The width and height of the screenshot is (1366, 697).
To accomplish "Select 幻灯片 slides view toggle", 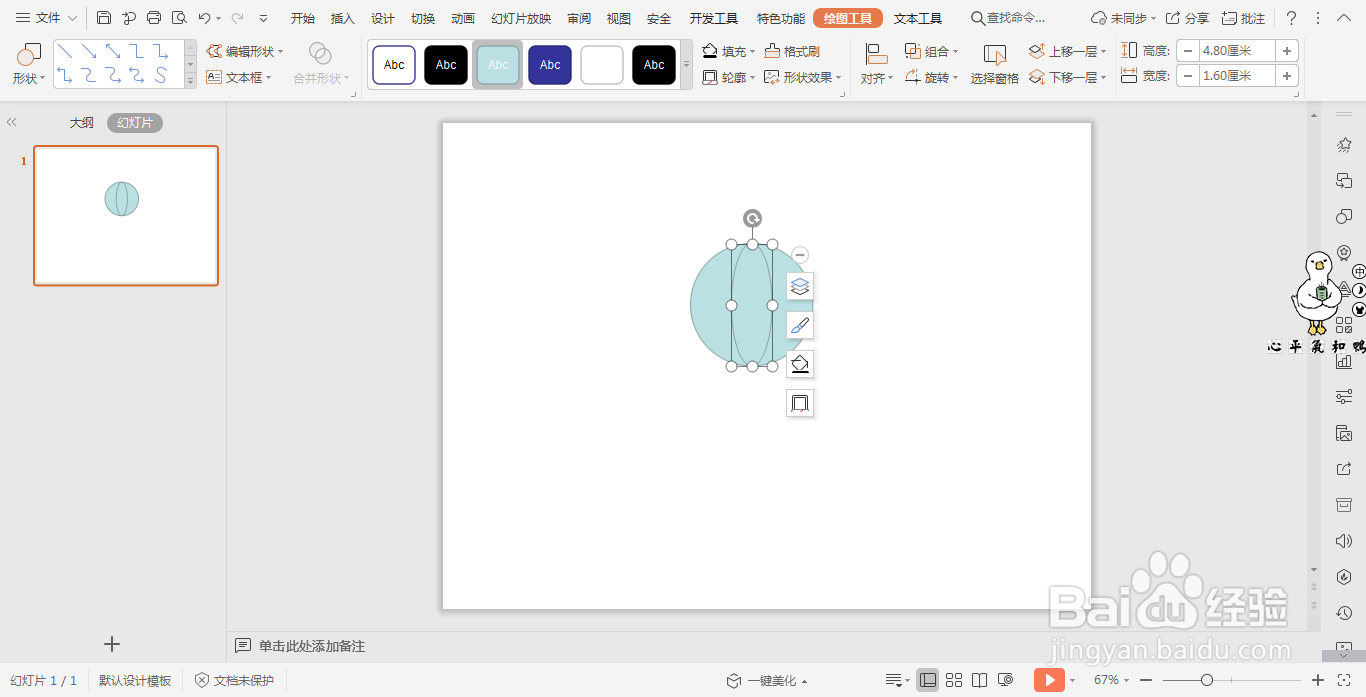I will tap(135, 123).
